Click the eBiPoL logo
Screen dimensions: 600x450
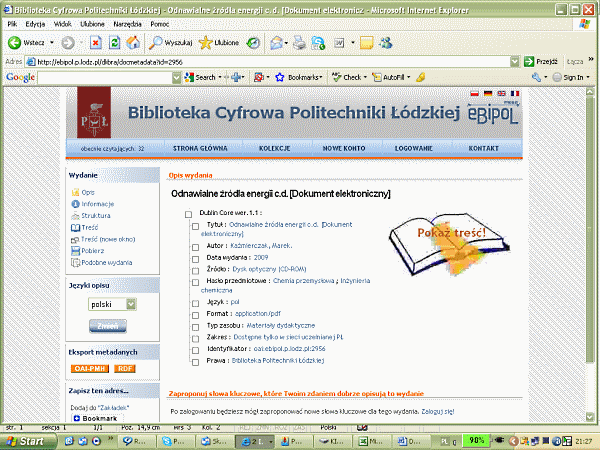point(493,113)
